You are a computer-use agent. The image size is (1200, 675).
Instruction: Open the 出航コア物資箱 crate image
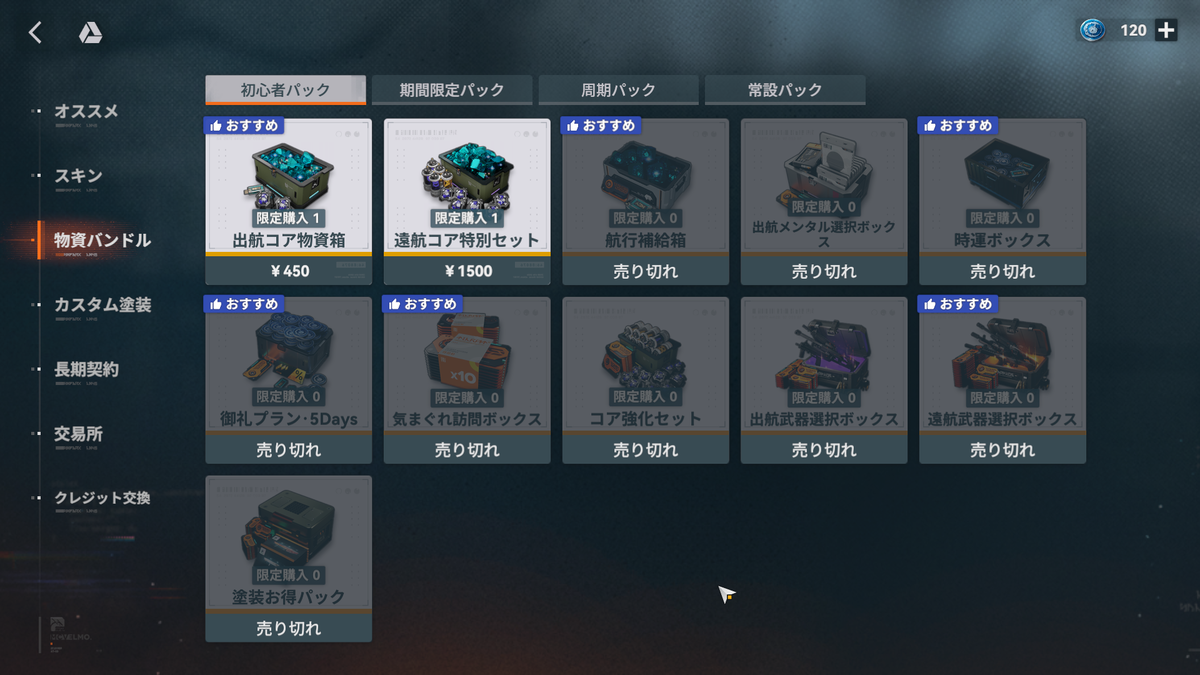[x=288, y=173]
